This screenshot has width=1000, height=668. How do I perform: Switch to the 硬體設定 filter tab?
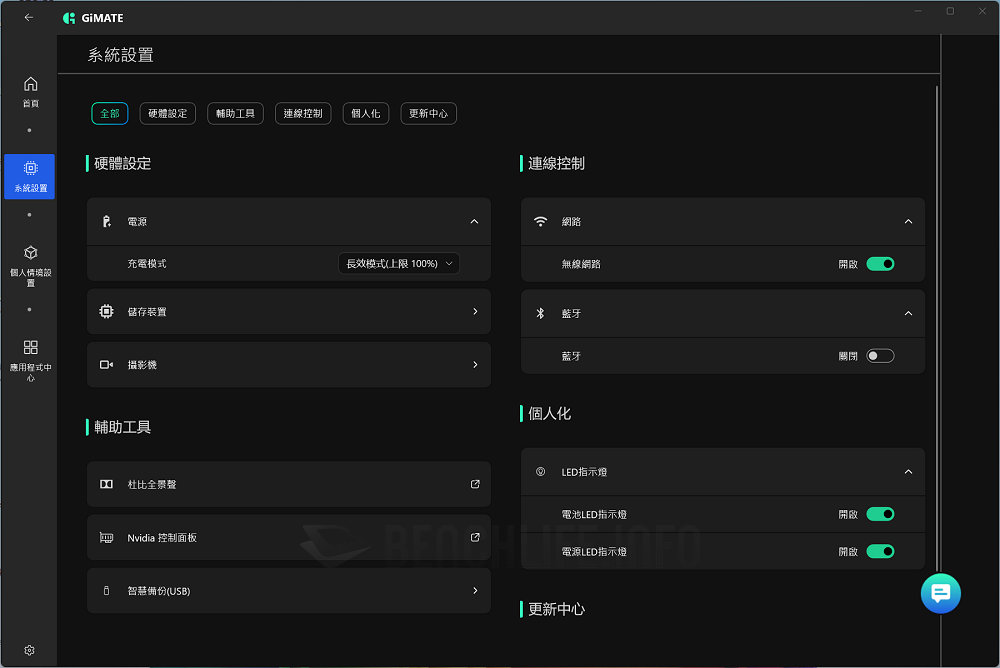(x=167, y=113)
